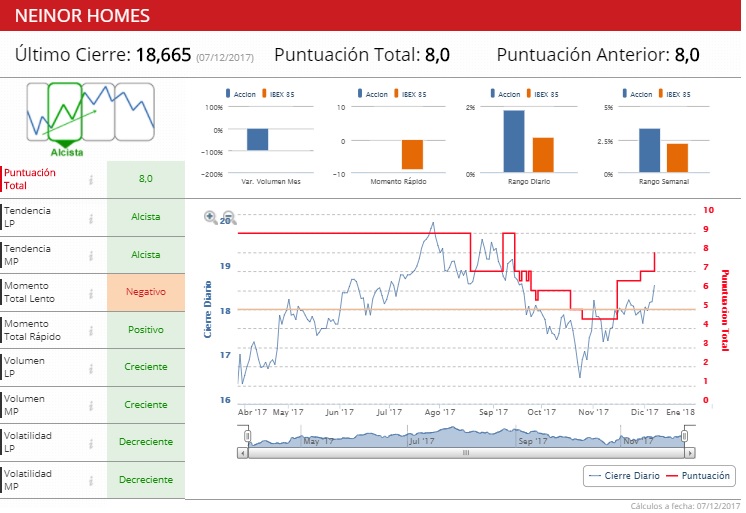Screen dimensions: 746x513
Task: Toggle Puntuación series in legend
Action: (x=698, y=475)
